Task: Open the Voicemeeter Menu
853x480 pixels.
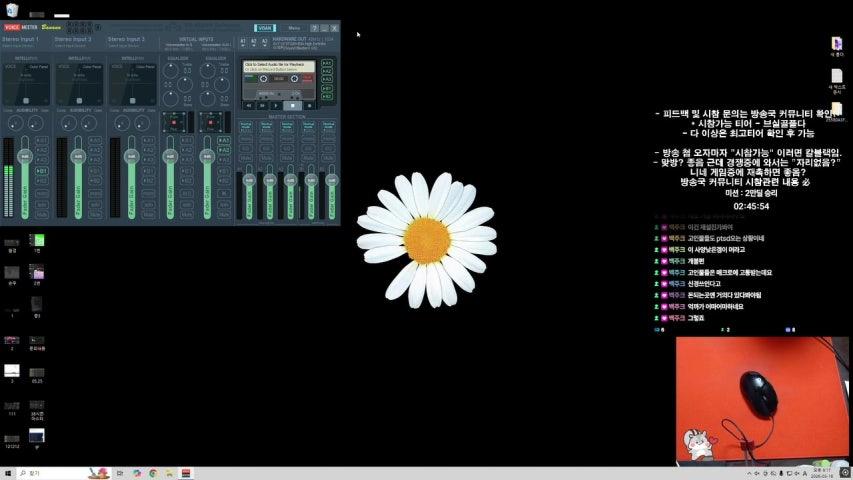Action: click(x=294, y=28)
